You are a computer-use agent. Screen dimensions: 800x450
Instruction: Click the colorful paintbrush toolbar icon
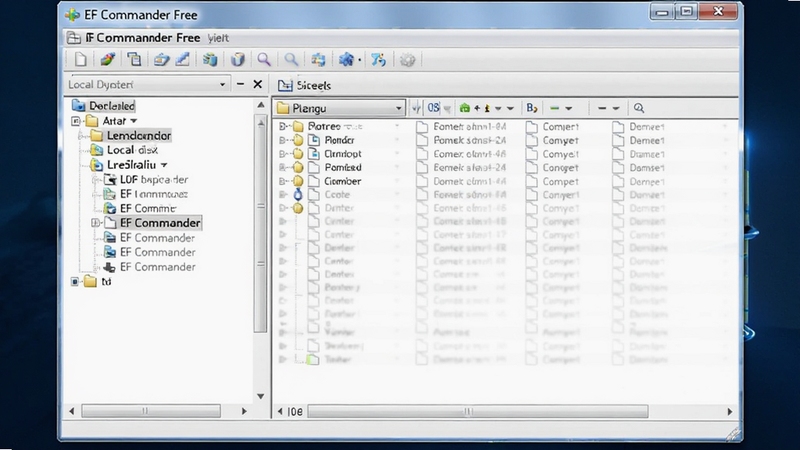point(107,60)
